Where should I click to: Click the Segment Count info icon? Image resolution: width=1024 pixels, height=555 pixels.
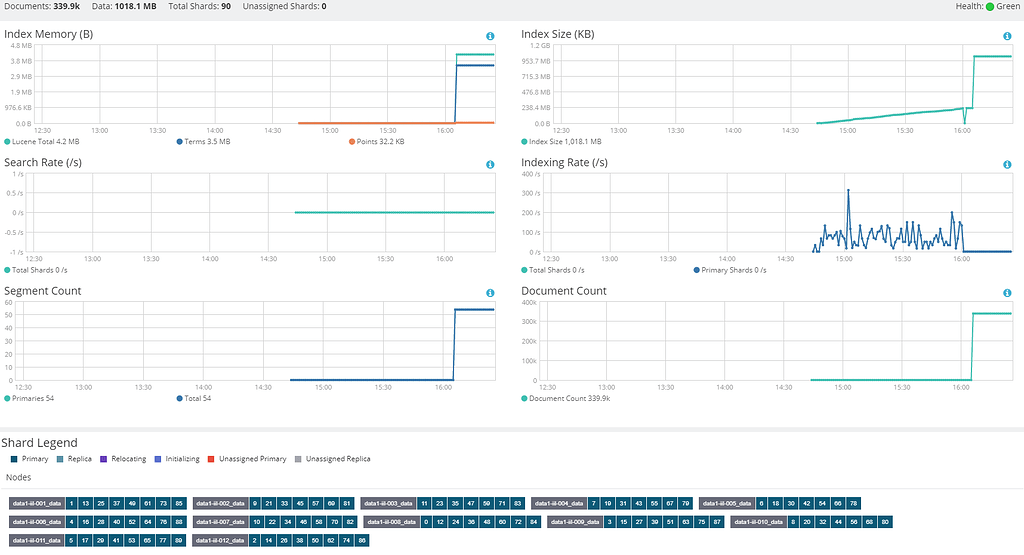(490, 293)
